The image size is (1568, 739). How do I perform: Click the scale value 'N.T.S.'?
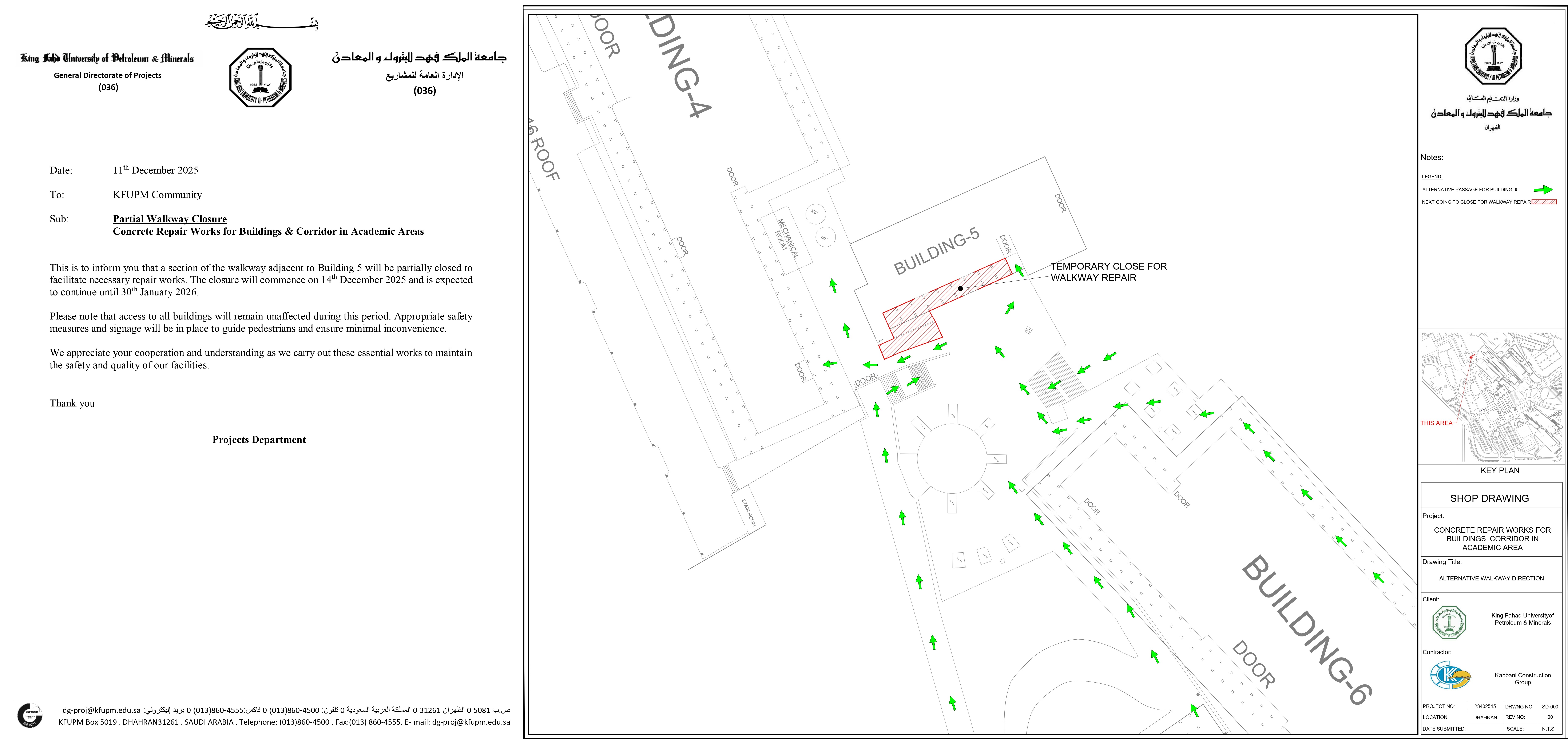pos(1549,729)
